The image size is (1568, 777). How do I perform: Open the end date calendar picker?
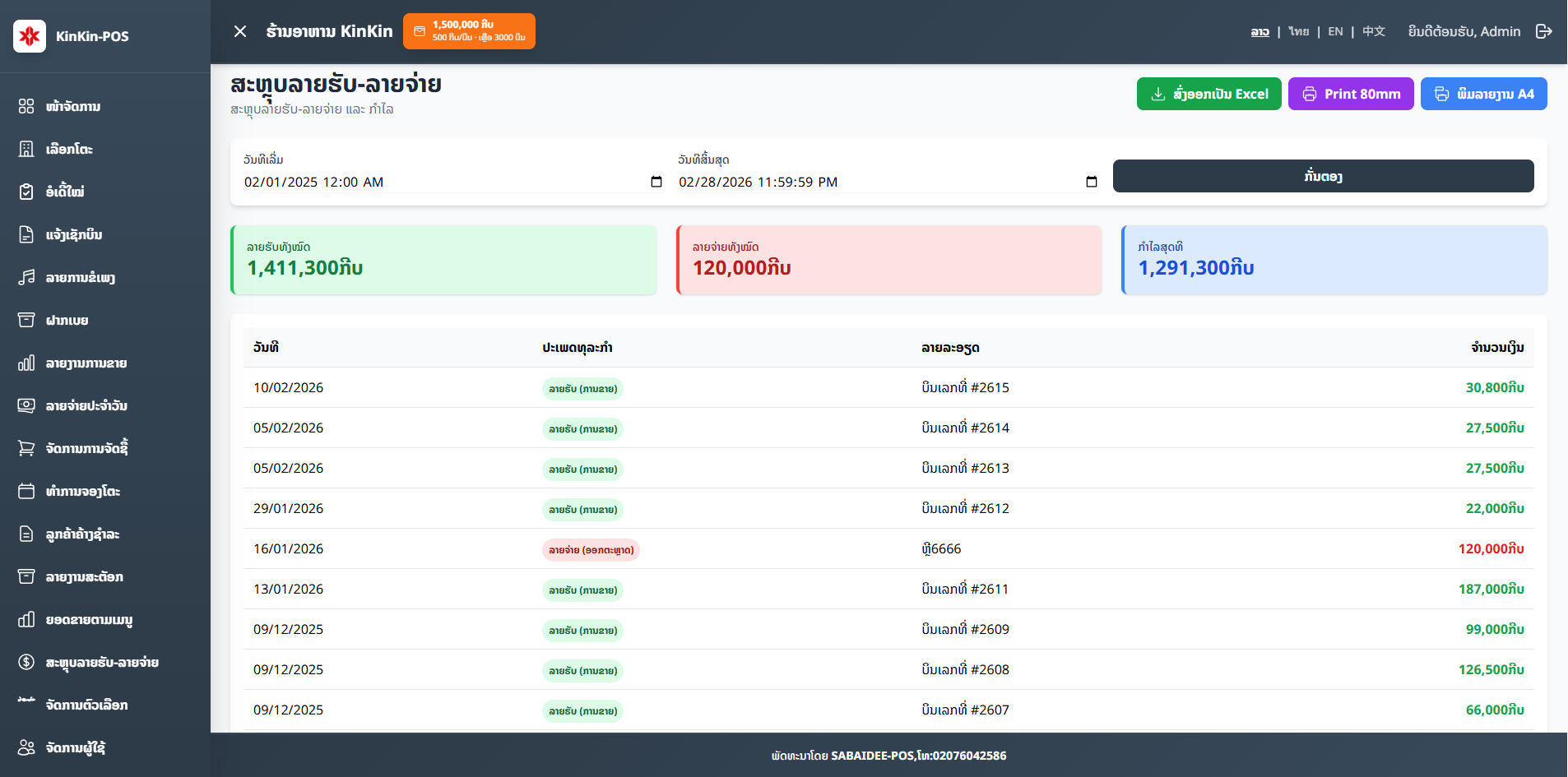point(1091,182)
